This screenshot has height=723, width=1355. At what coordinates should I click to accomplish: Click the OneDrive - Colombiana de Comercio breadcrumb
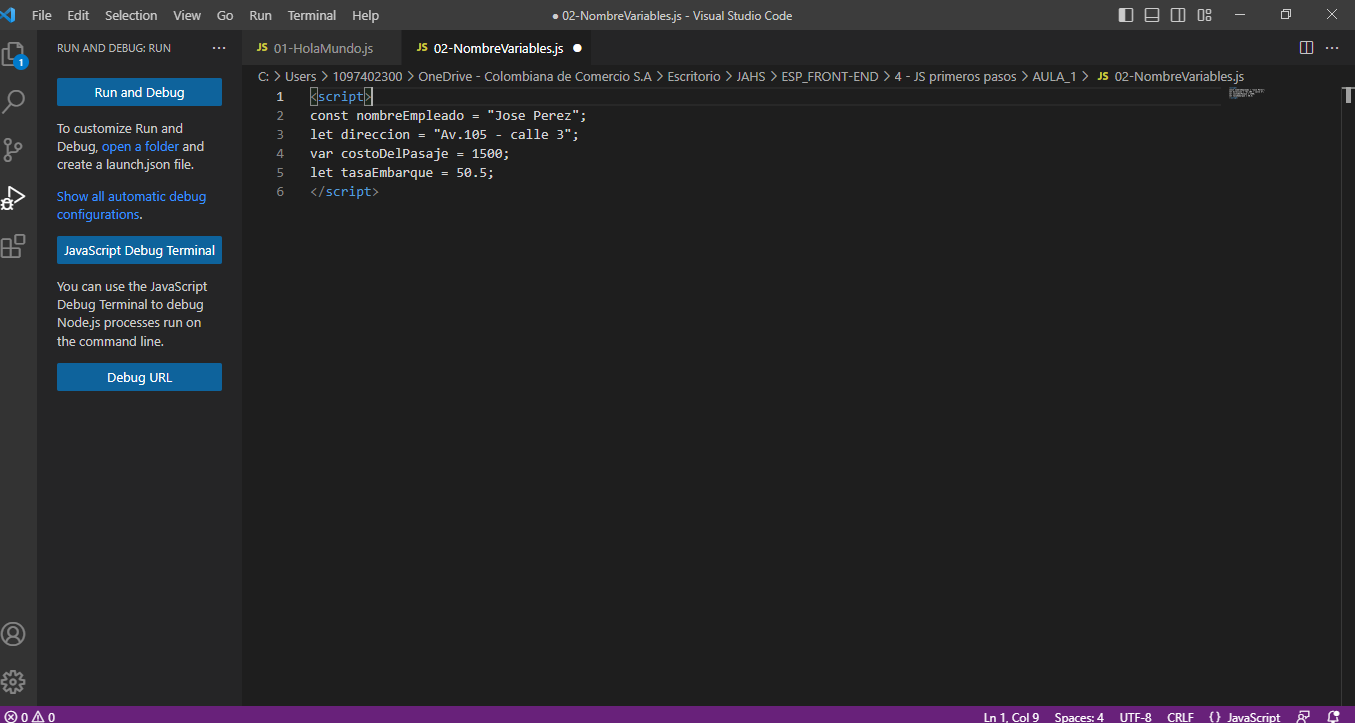[534, 76]
